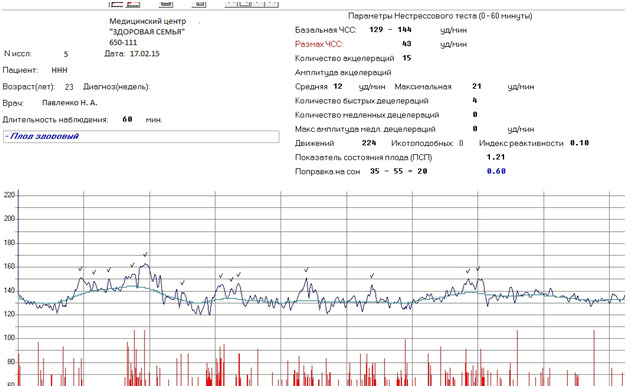Screen dimensions: 627x388
Task: Click the ПСП value 1.21
Action: click(x=496, y=157)
